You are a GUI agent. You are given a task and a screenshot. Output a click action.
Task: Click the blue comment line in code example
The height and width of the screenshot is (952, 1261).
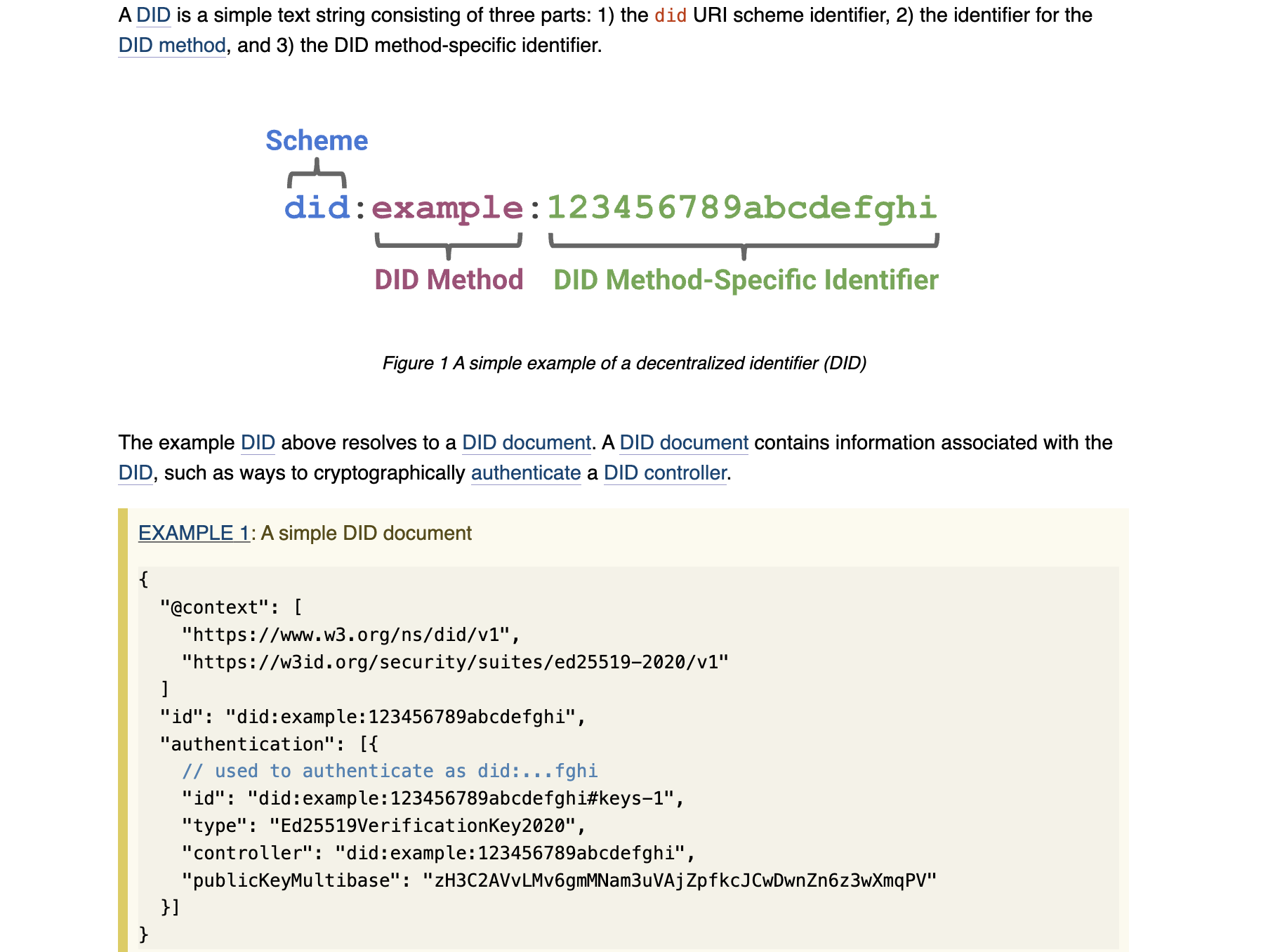[390, 771]
